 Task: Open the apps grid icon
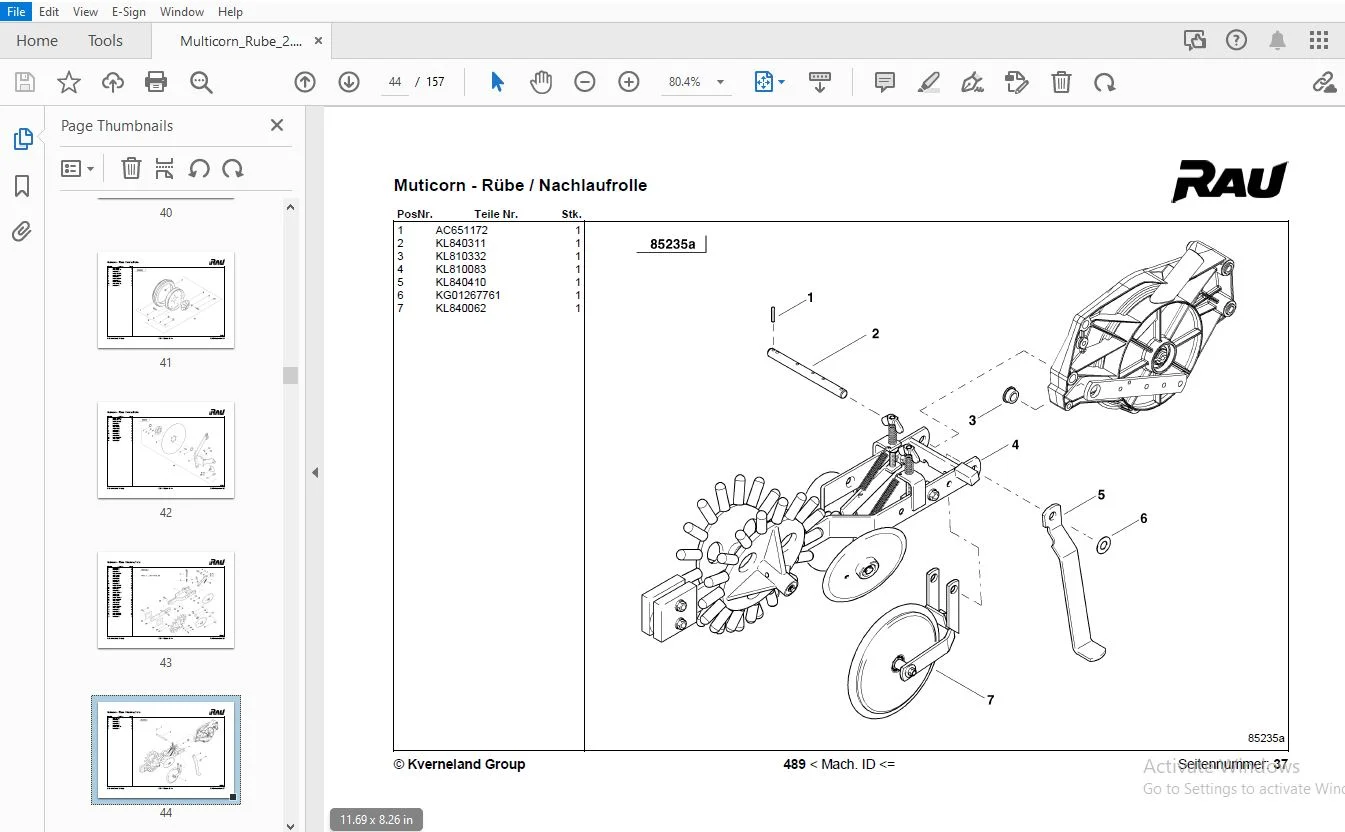(x=1319, y=40)
